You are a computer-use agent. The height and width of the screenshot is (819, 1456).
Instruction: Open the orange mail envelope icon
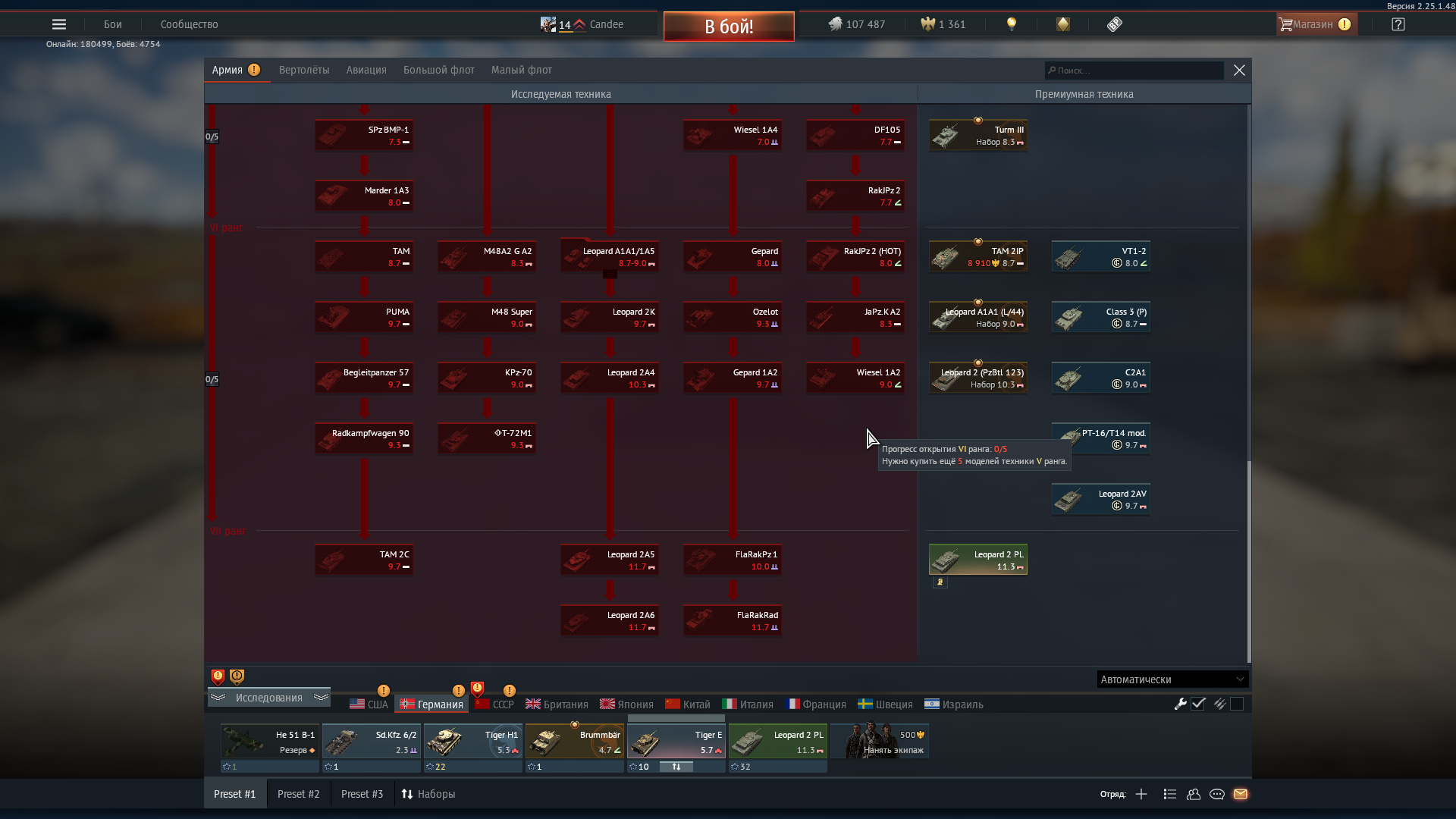(1241, 794)
